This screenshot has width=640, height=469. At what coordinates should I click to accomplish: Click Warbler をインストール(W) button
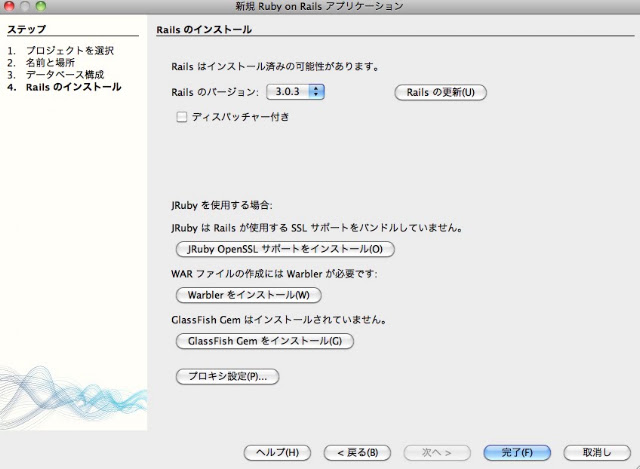[249, 295]
